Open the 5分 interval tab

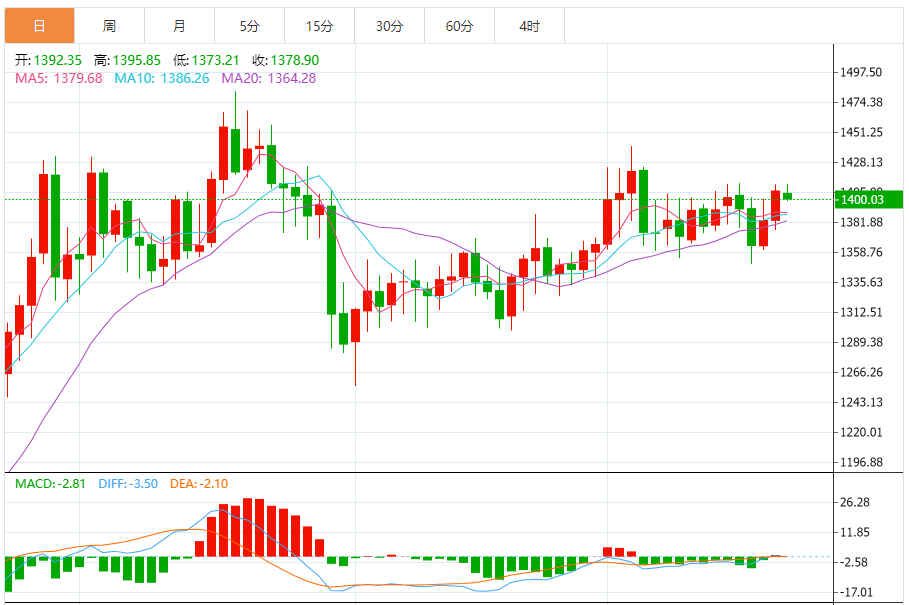click(x=250, y=26)
